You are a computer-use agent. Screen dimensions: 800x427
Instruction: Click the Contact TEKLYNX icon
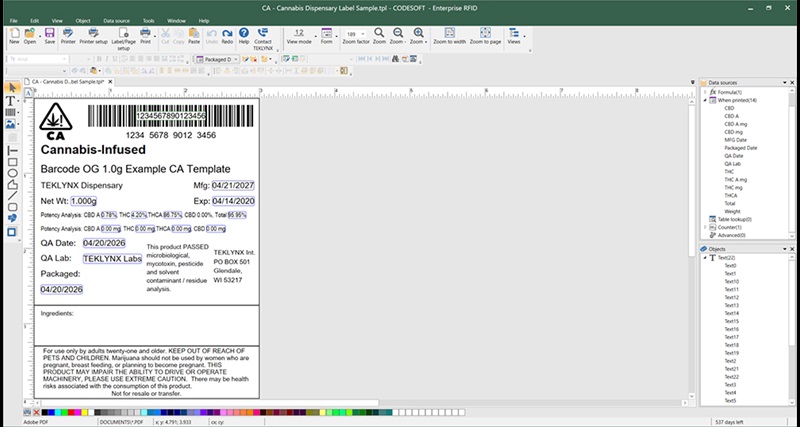pyautogui.click(x=263, y=39)
